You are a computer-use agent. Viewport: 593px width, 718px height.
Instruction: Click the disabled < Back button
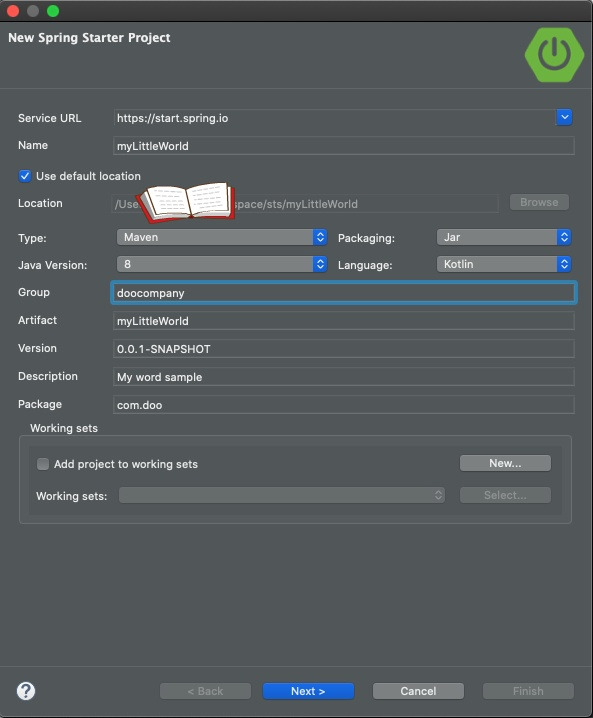tap(205, 691)
